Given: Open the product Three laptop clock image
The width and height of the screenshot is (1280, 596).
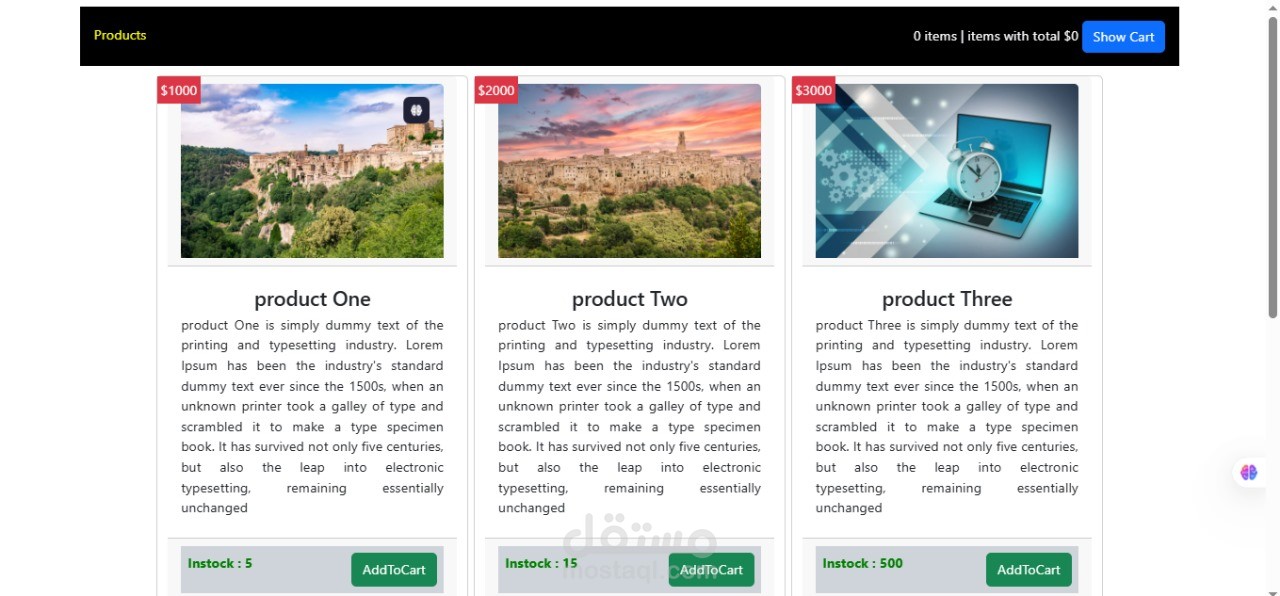Looking at the screenshot, I should [947, 171].
